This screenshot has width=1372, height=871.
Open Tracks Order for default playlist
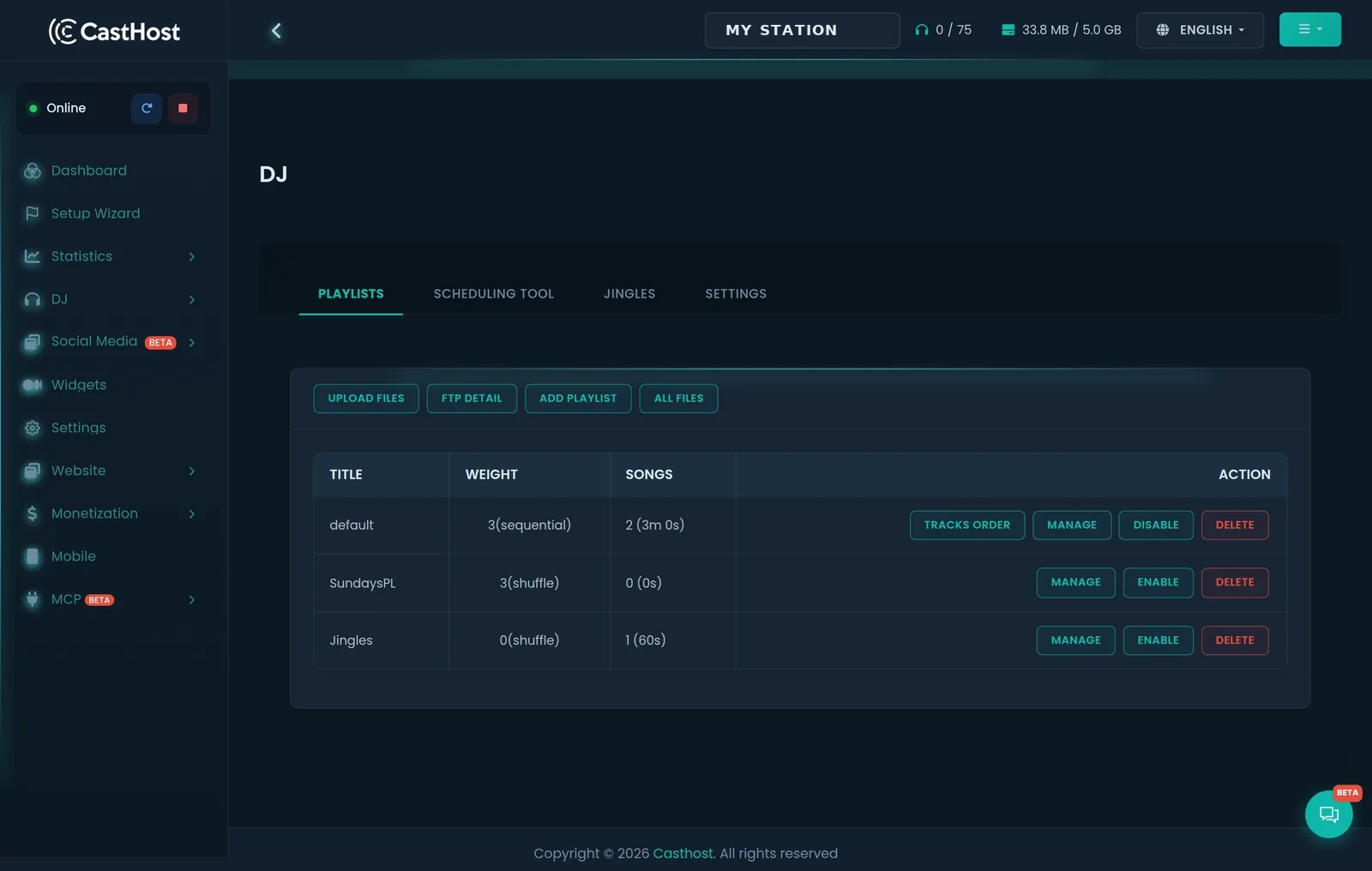[967, 525]
